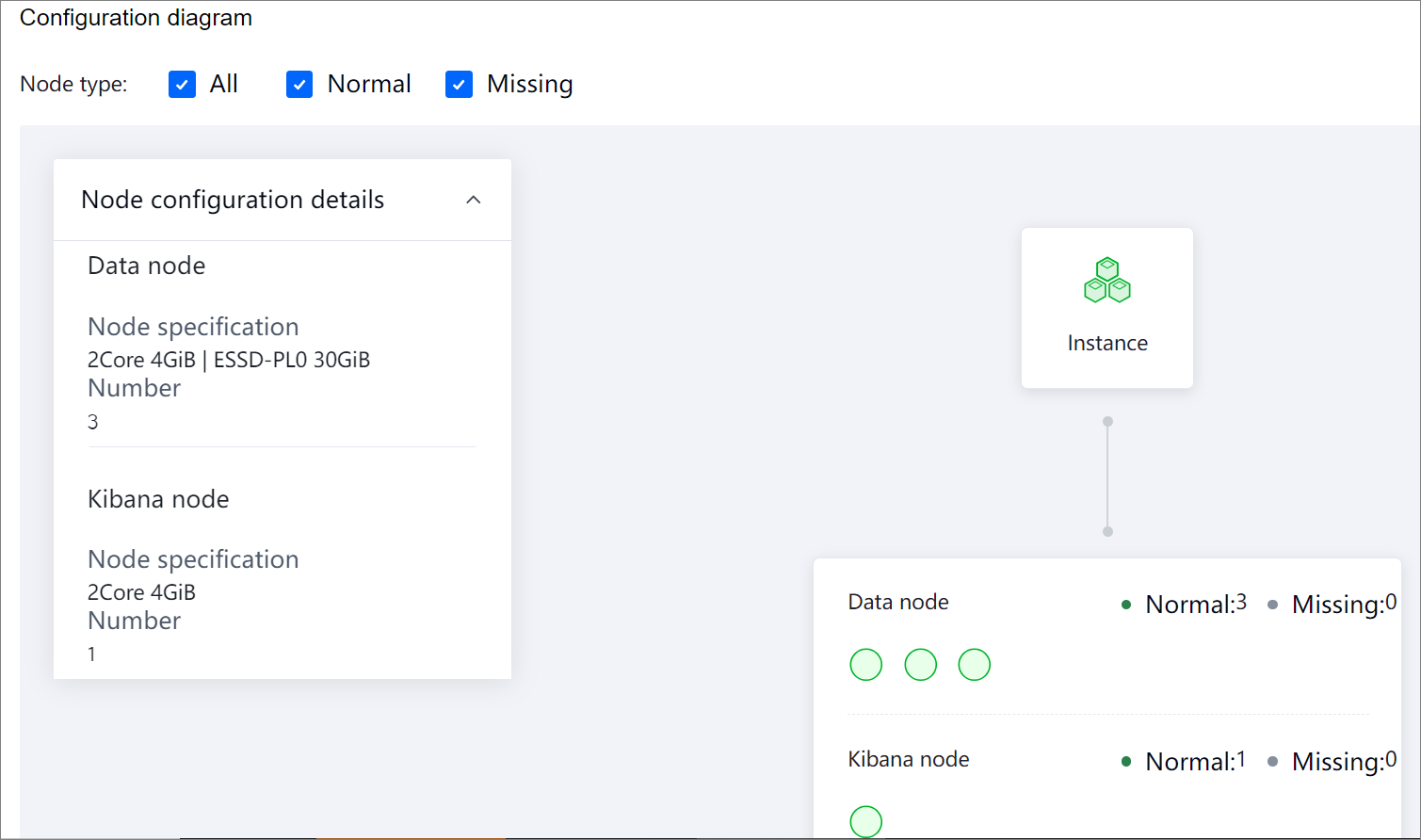This screenshot has height=840, width=1421.
Task: Click the Data node Normal:3 status
Action: [1185, 605]
